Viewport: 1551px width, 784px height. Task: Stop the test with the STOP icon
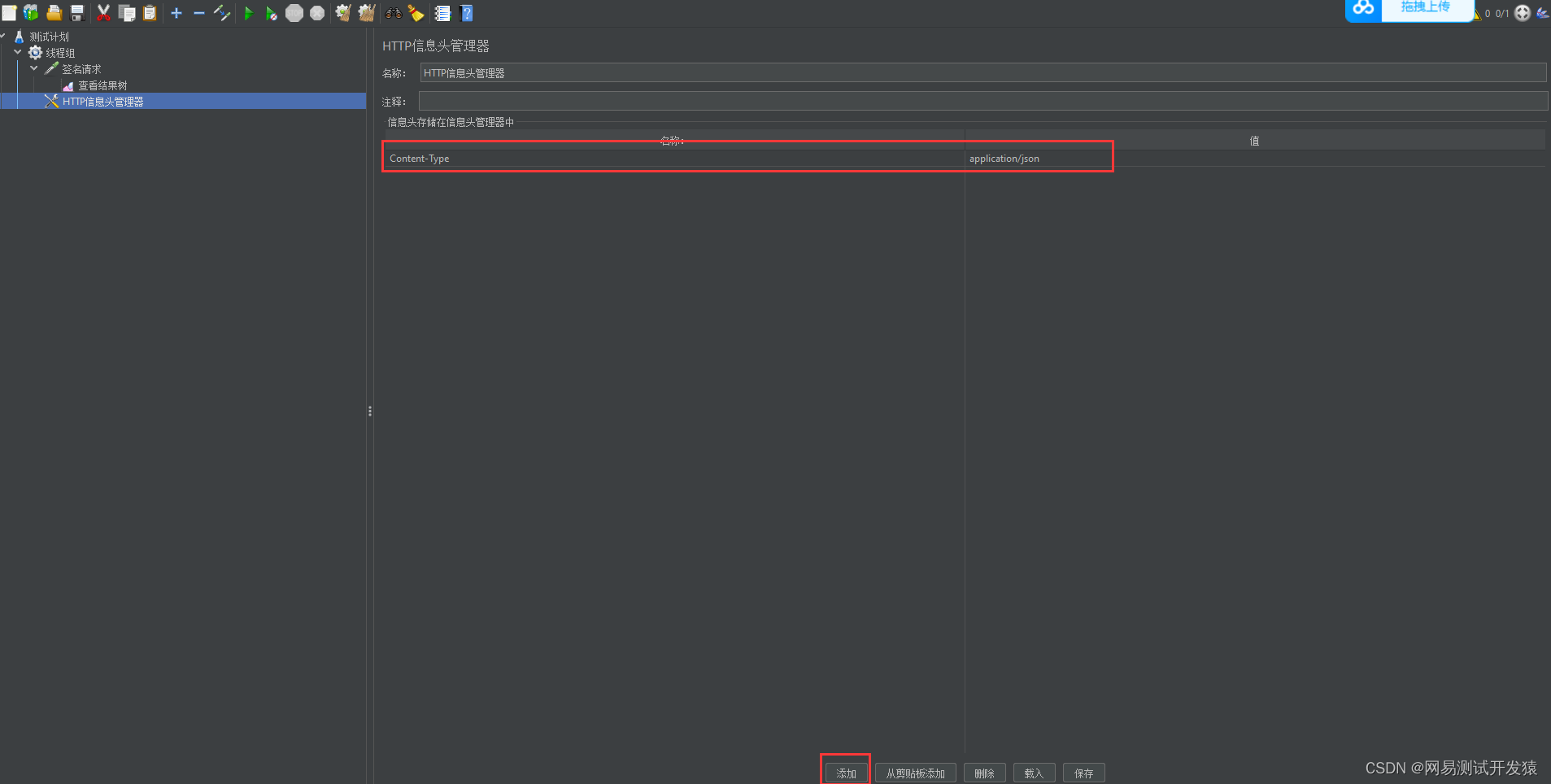294,13
